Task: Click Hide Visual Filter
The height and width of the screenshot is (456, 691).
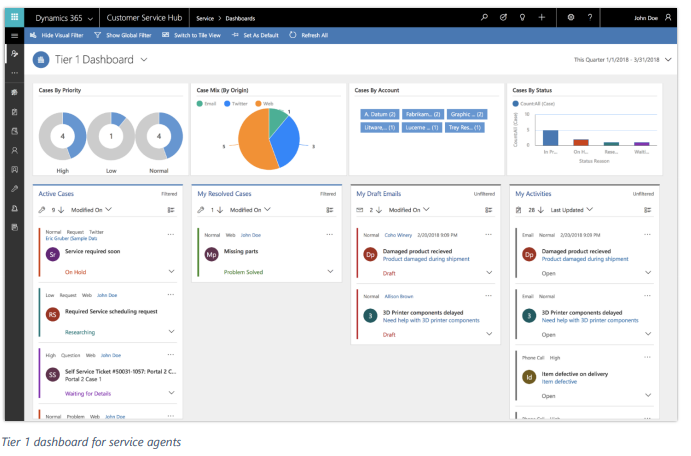Action: coord(56,35)
